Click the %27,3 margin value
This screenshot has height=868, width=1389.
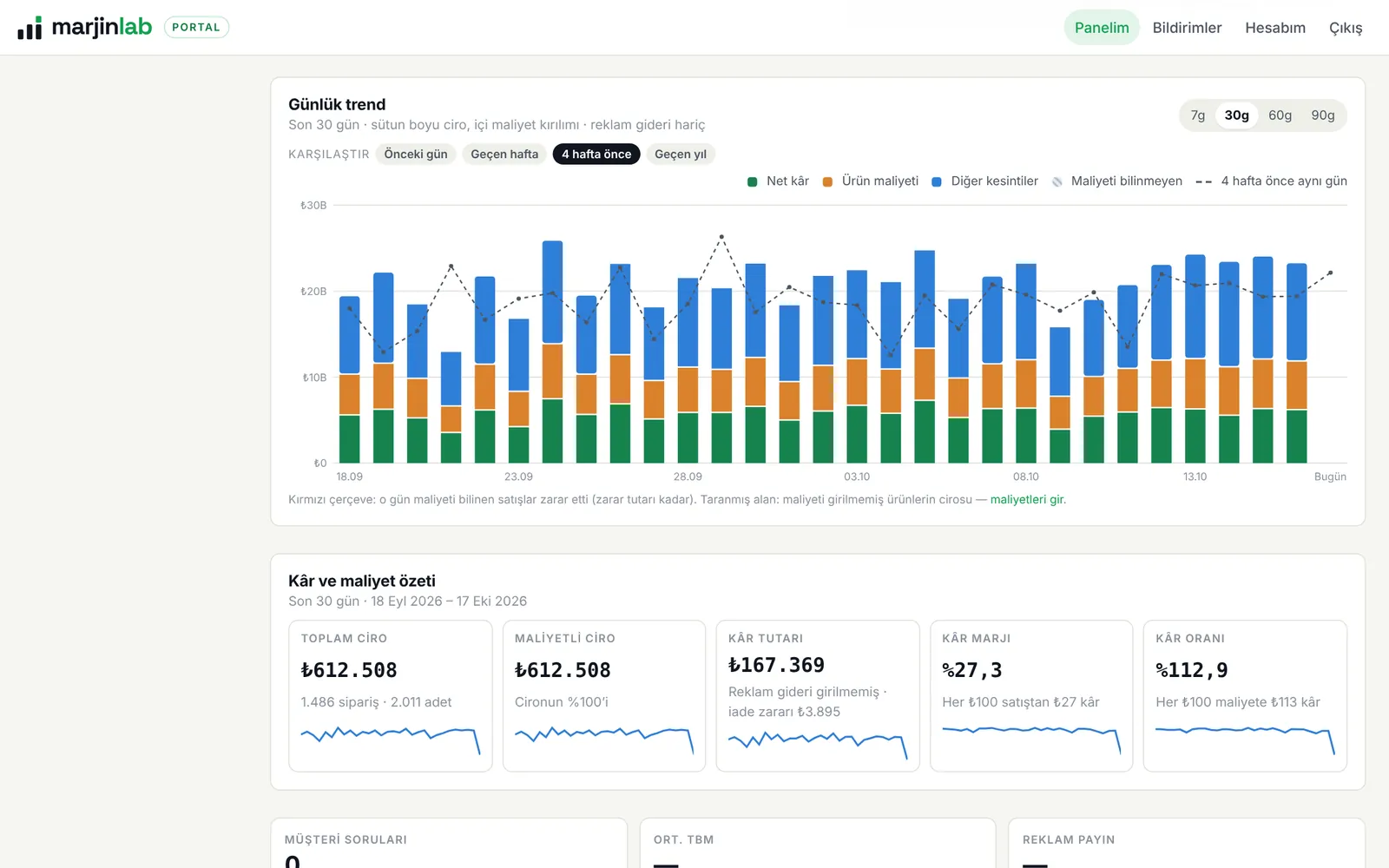[x=972, y=670]
